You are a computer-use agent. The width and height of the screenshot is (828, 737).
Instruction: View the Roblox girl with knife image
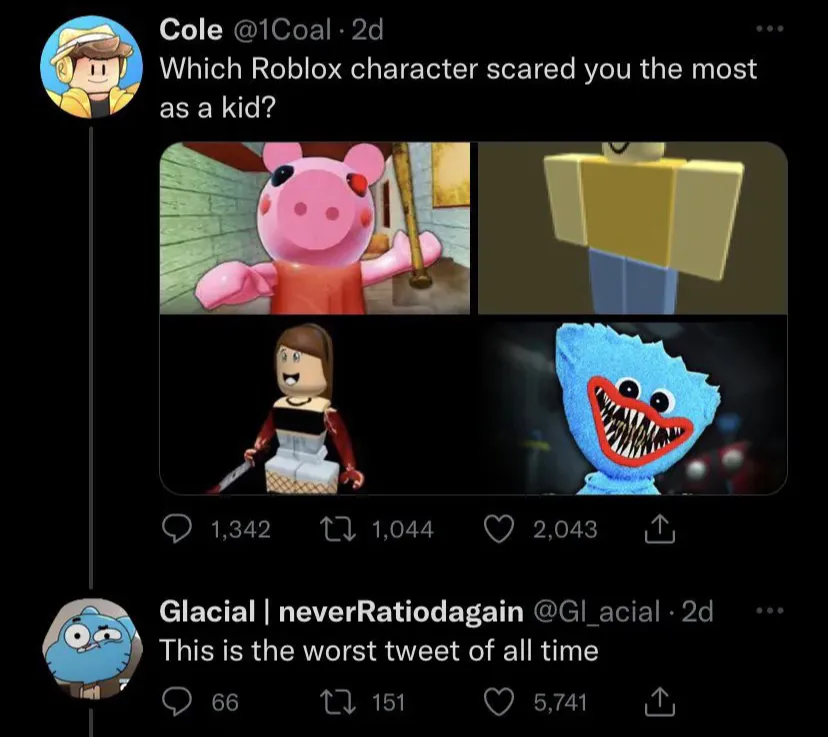315,407
